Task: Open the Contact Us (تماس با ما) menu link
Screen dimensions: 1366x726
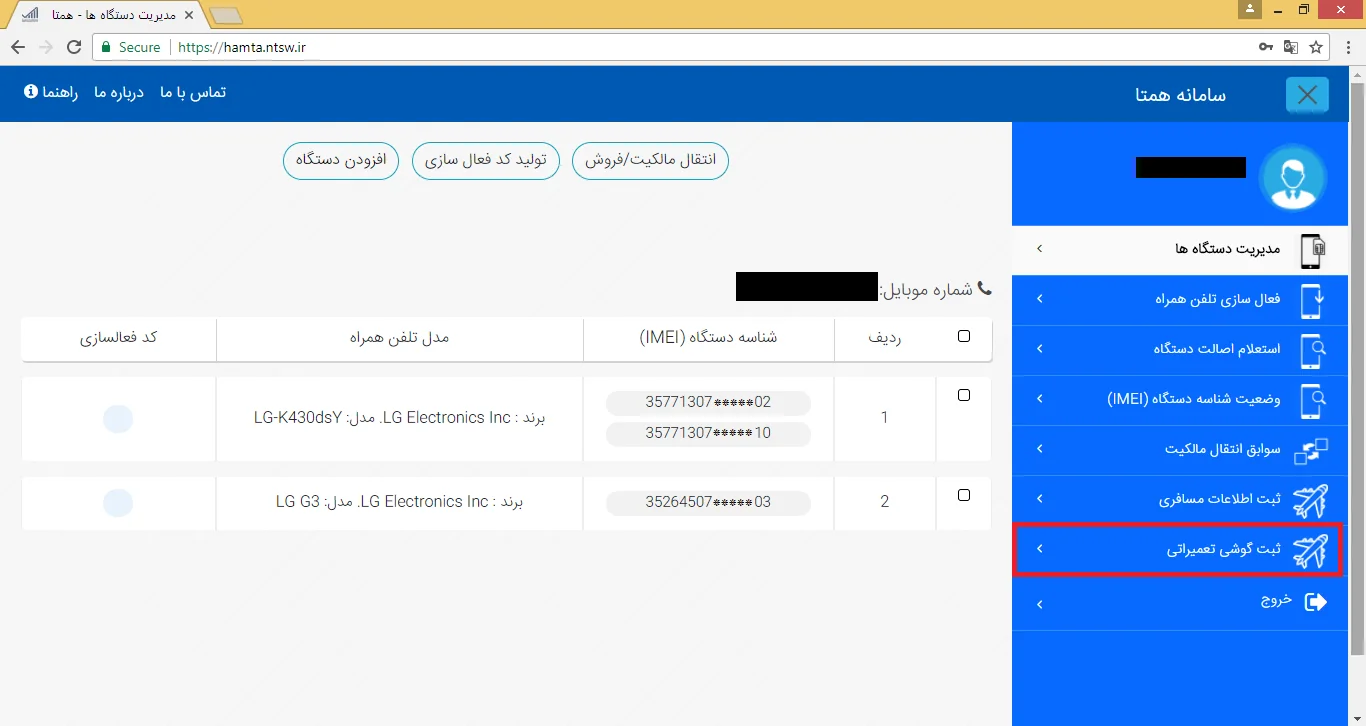Action: (193, 92)
